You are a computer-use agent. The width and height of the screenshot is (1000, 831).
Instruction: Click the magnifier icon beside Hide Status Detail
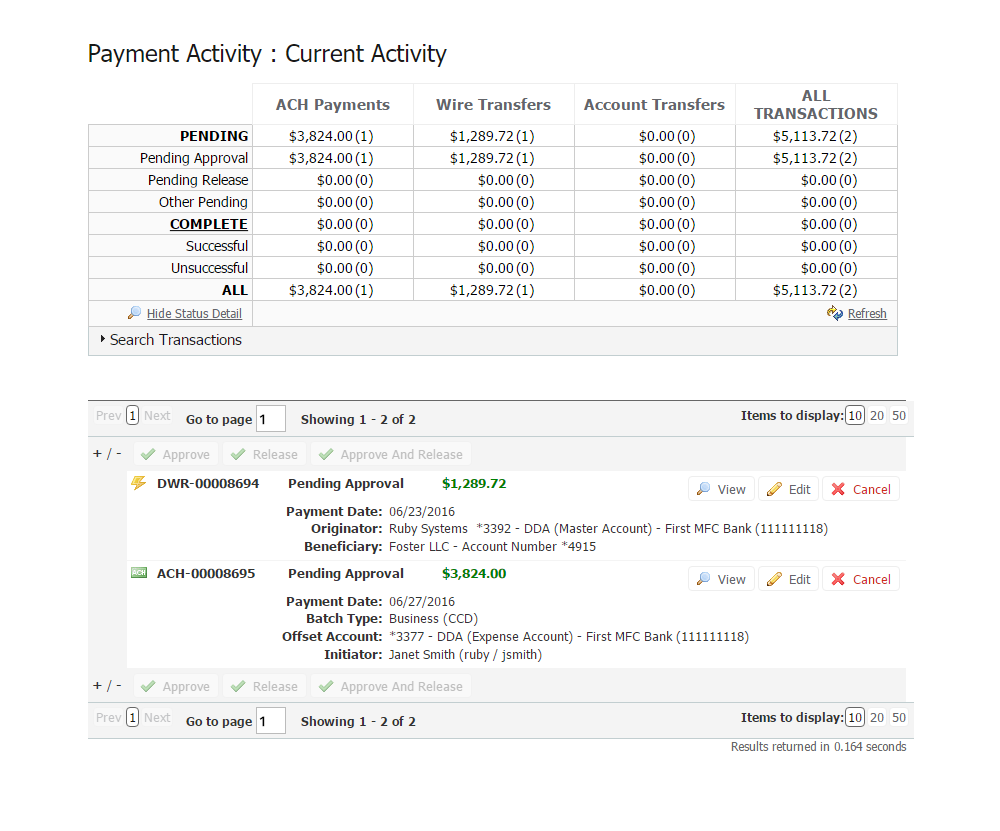(x=135, y=313)
